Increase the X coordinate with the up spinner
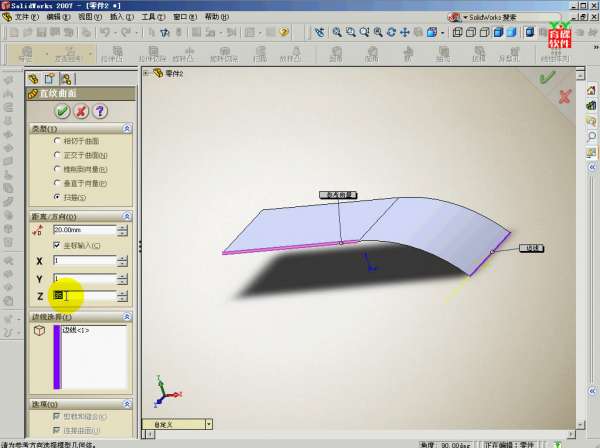Viewport: 600px width, 448px height. (x=122, y=257)
